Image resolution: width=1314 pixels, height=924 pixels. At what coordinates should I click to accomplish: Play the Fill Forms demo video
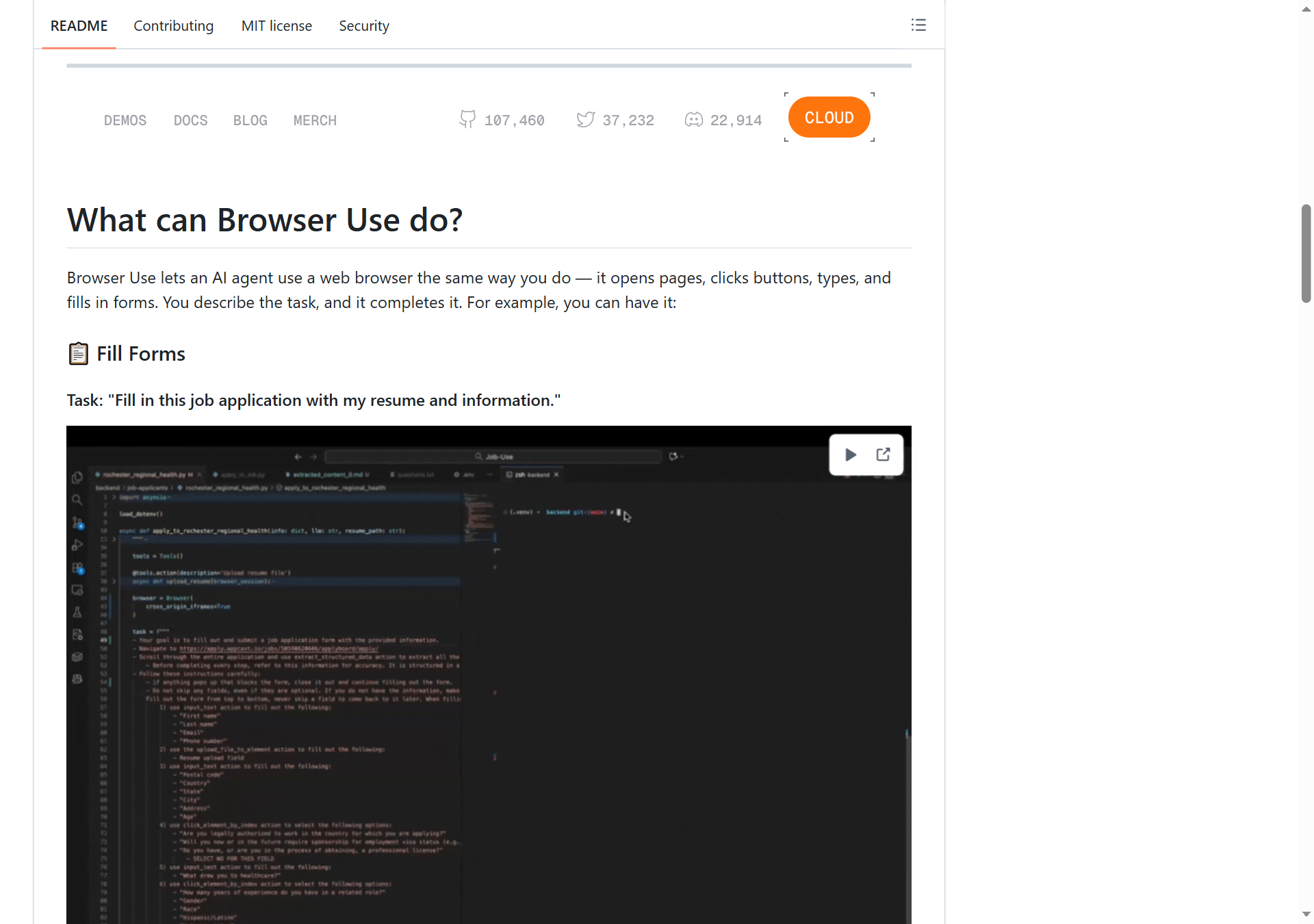pyautogui.click(x=851, y=455)
